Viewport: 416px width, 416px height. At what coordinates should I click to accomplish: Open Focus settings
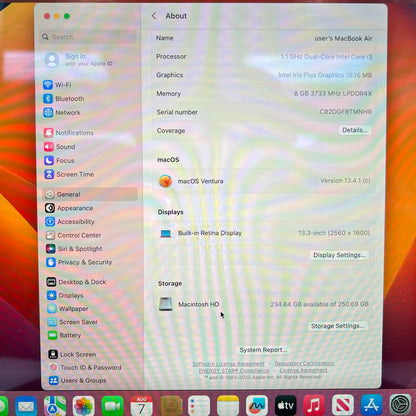59,161
